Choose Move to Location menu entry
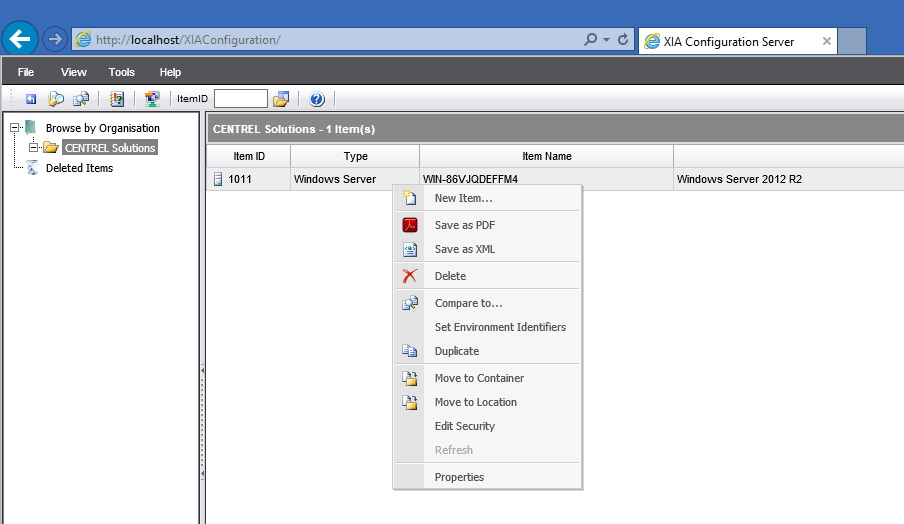Viewport: 904px width, 524px height. [x=487, y=402]
